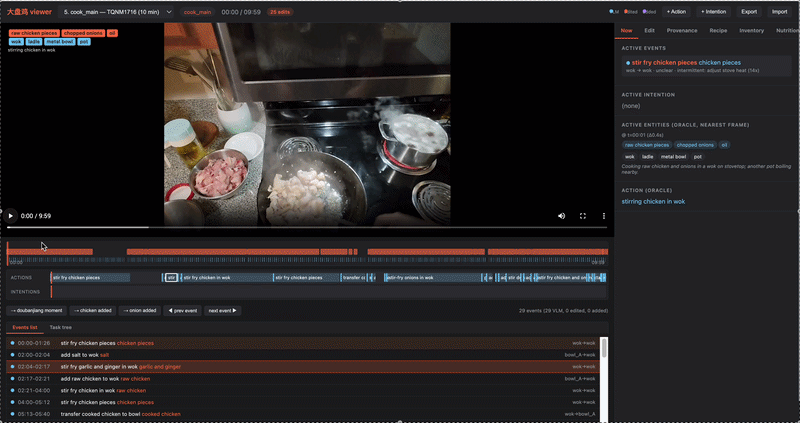The image size is (800, 423).
Task: Mute the video with the speaker icon
Action: tap(561, 216)
